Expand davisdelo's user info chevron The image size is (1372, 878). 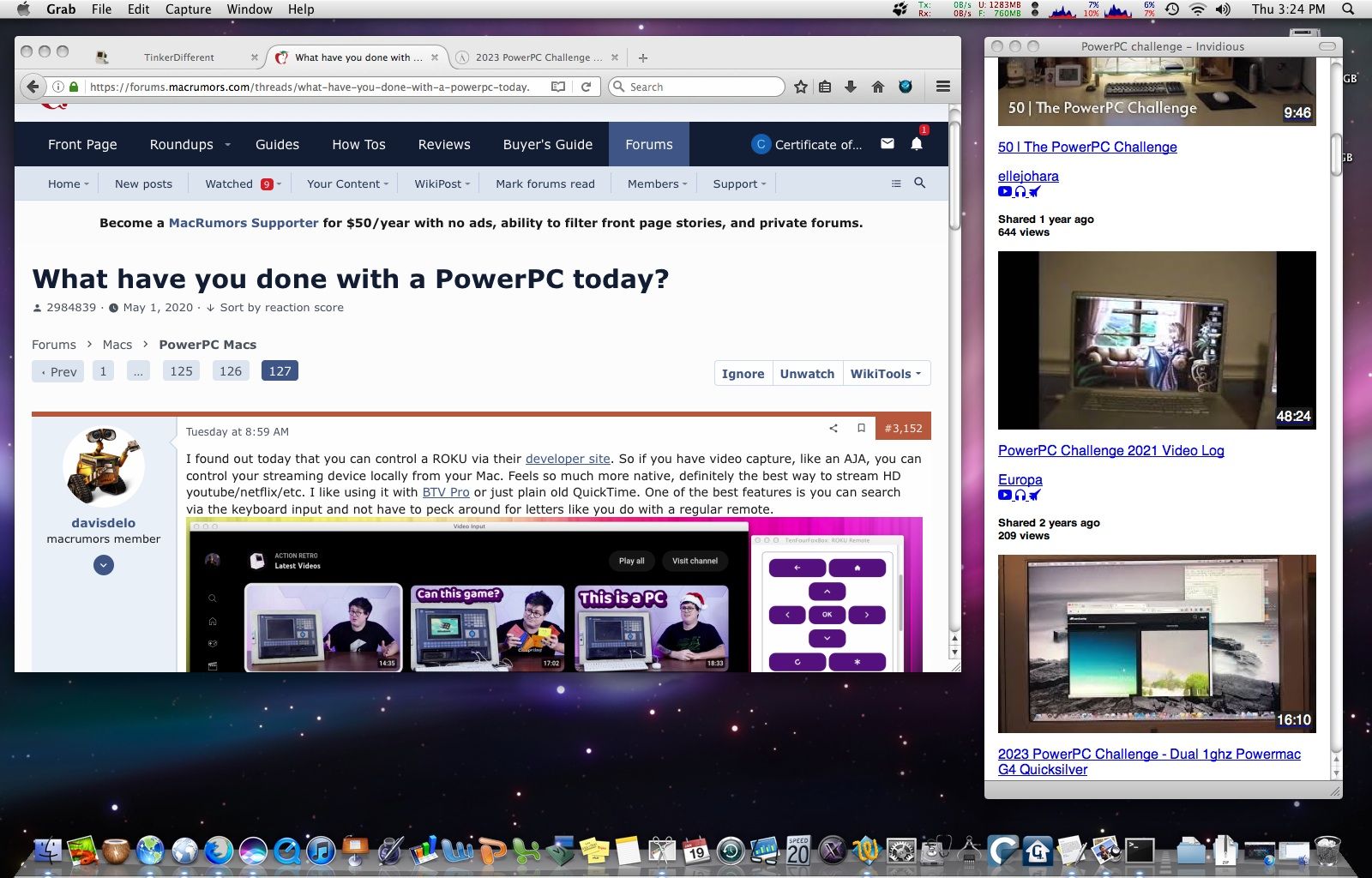pyautogui.click(x=104, y=565)
